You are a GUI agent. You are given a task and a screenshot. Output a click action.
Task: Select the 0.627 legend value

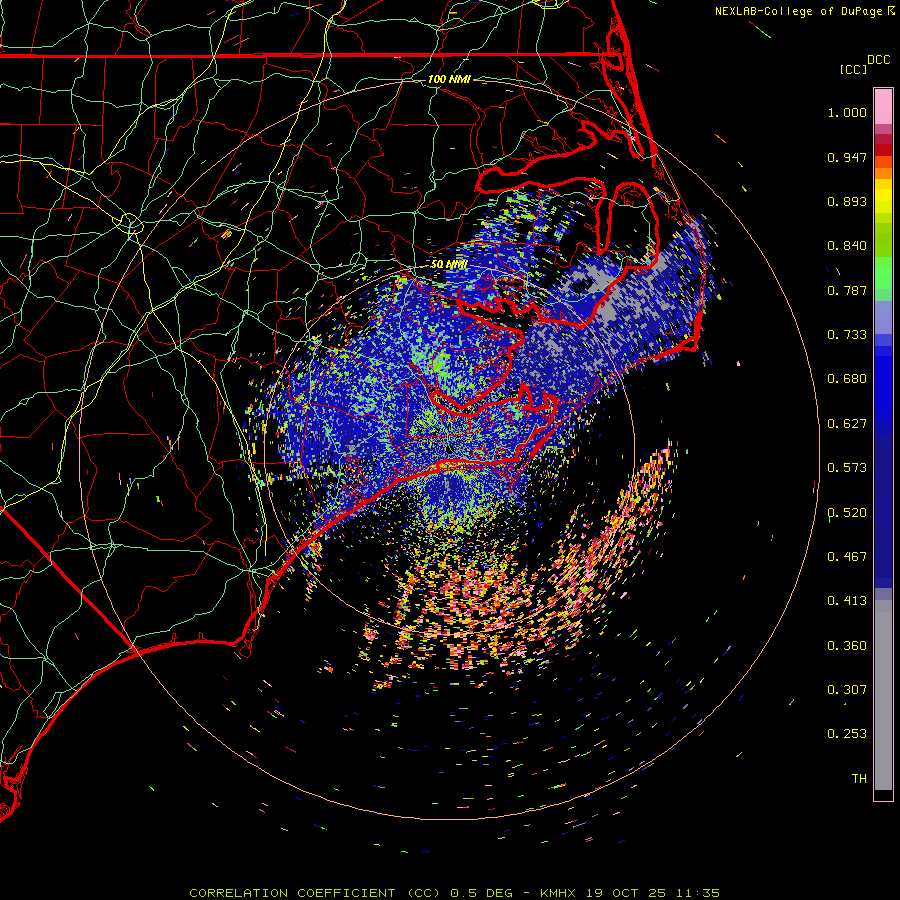click(847, 424)
